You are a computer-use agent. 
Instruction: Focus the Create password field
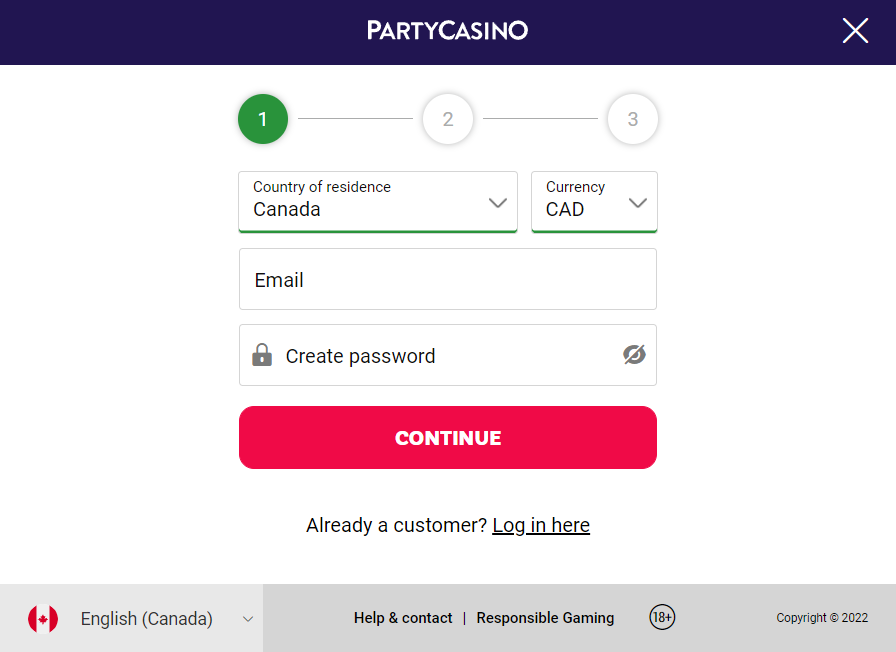pyautogui.click(x=448, y=355)
